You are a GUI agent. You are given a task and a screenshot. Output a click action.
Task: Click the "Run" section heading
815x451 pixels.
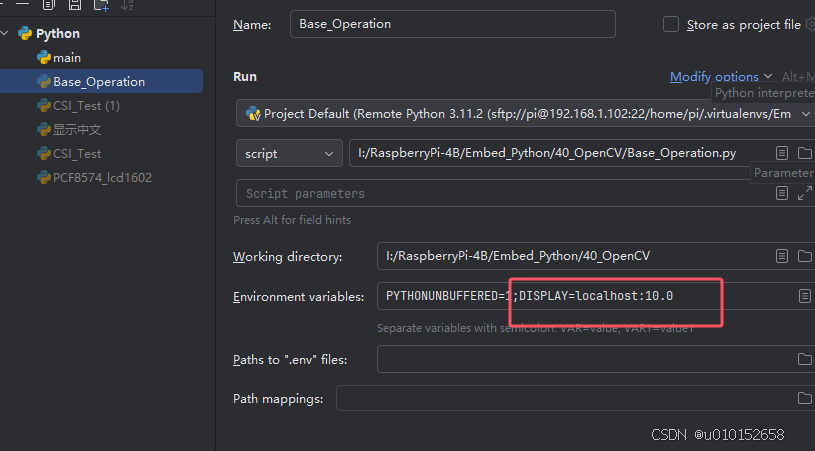click(245, 76)
